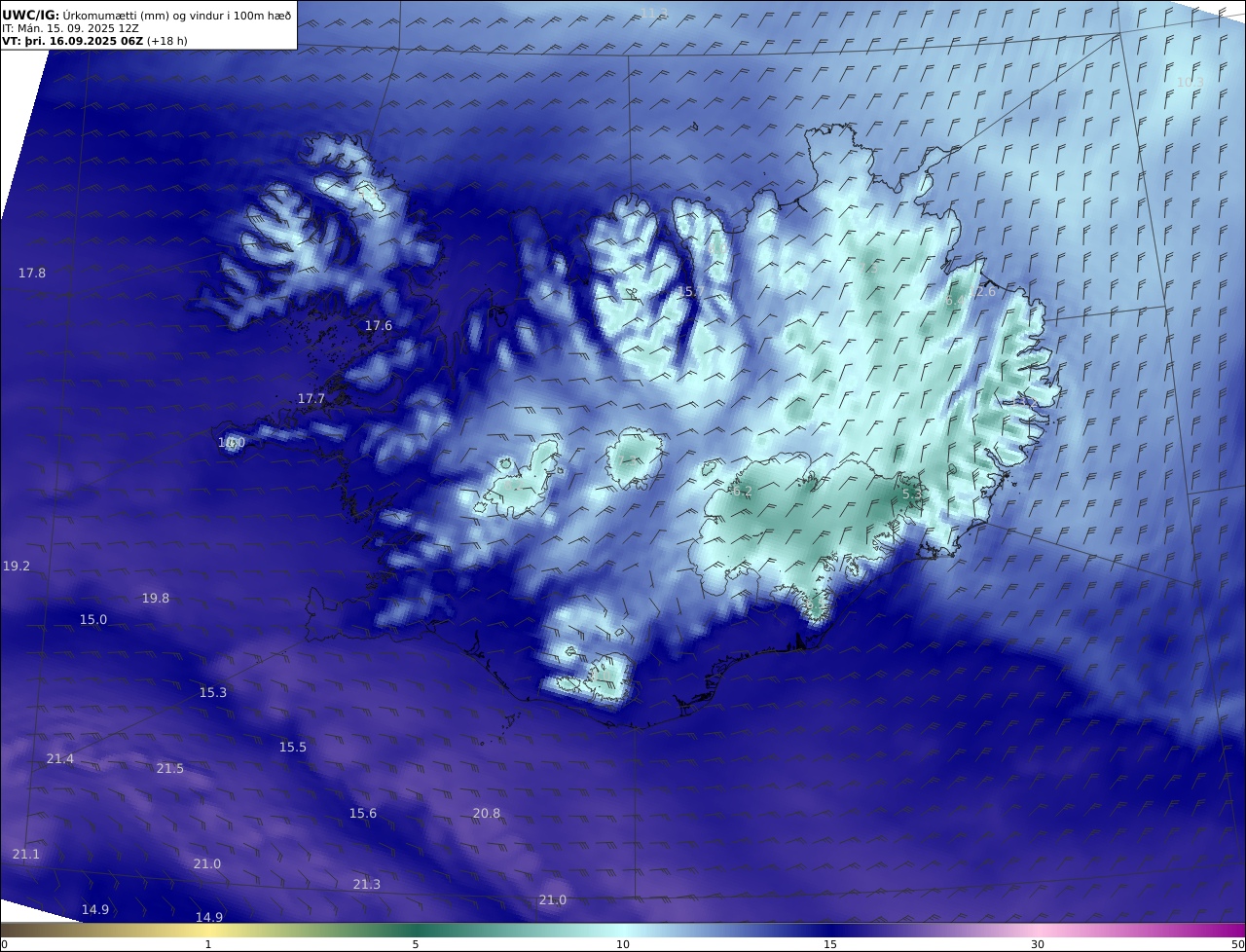Click the map value 16.0
The width and height of the screenshot is (1246, 952).
tap(232, 443)
